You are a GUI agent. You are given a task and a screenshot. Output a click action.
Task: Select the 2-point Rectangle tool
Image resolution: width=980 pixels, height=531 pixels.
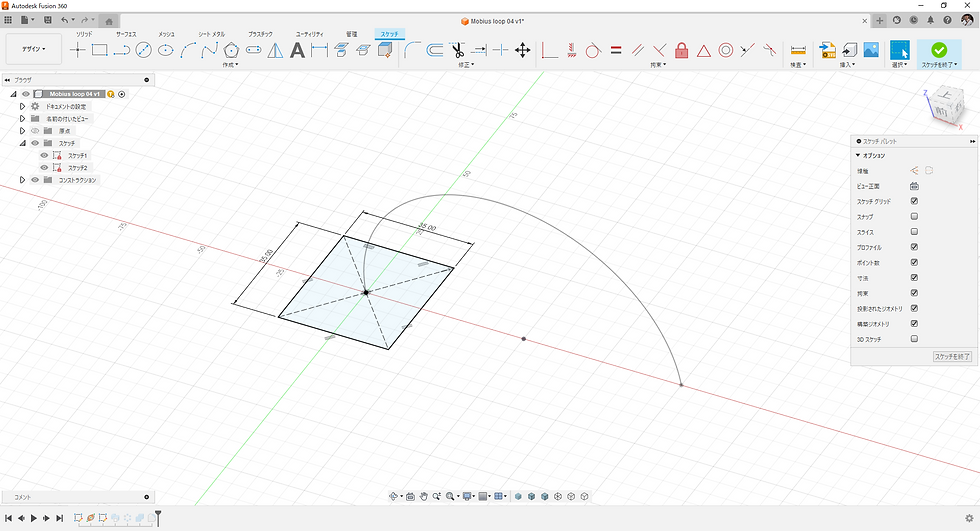(x=99, y=50)
